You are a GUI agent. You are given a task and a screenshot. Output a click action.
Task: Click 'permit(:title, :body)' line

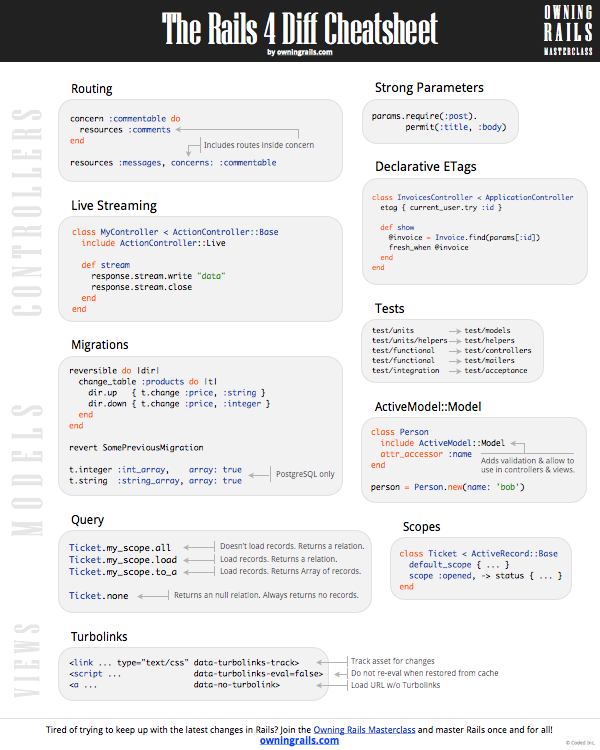456,127
